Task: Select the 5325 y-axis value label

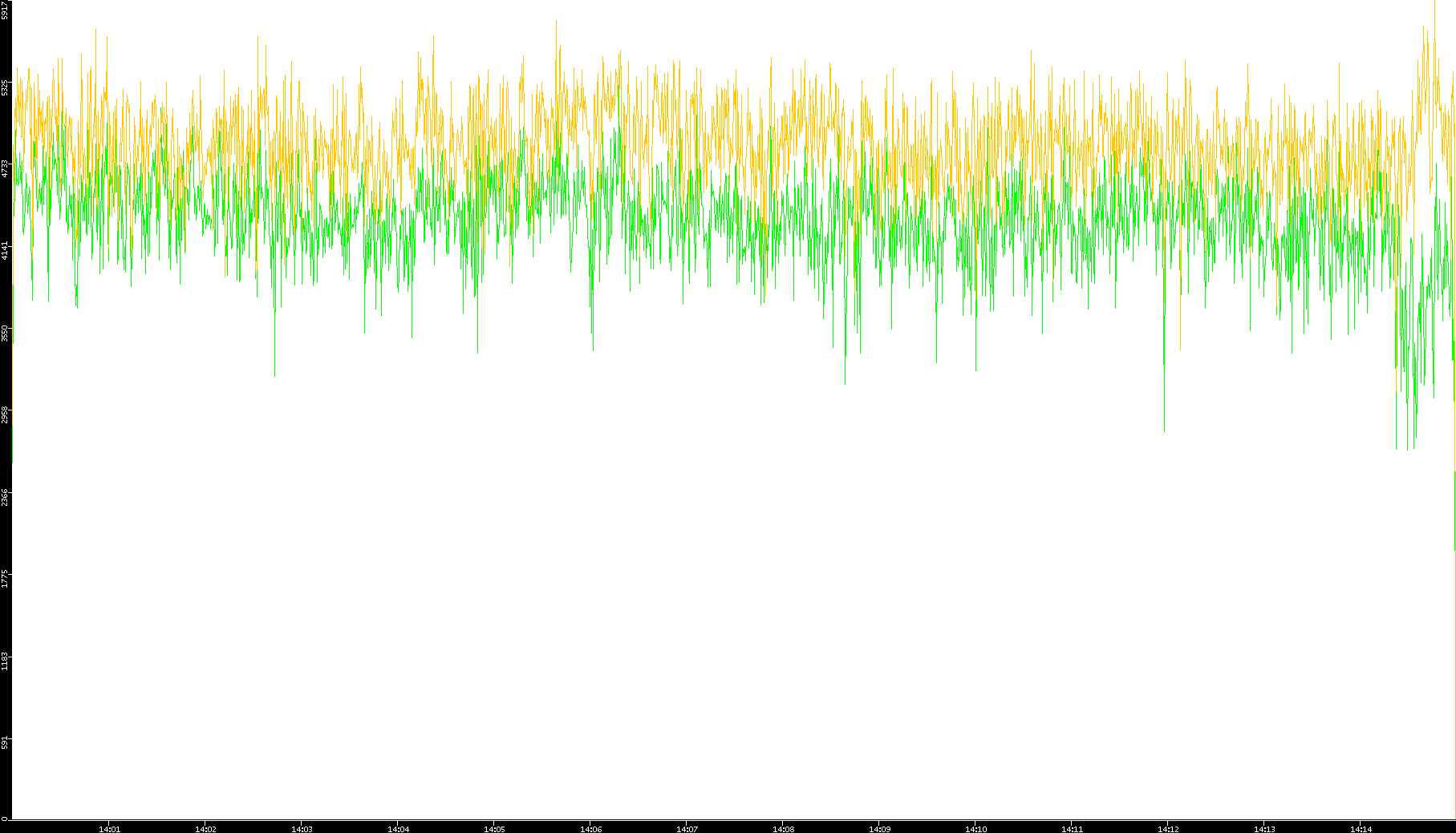Action: (5, 87)
